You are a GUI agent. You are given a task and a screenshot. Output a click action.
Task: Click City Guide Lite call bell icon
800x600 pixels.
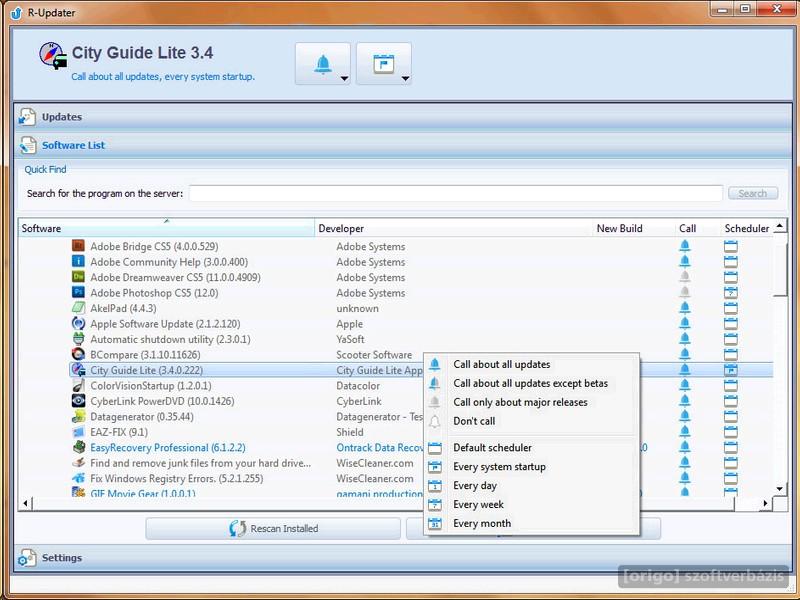(685, 370)
